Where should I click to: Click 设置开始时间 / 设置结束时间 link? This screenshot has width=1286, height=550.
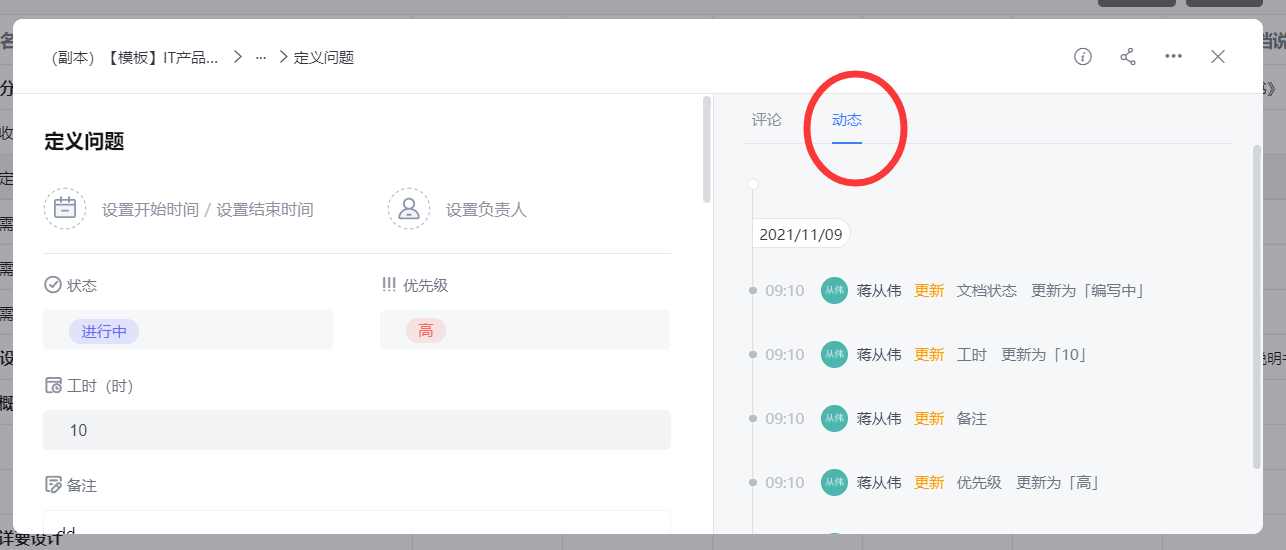pyautogui.click(x=207, y=210)
